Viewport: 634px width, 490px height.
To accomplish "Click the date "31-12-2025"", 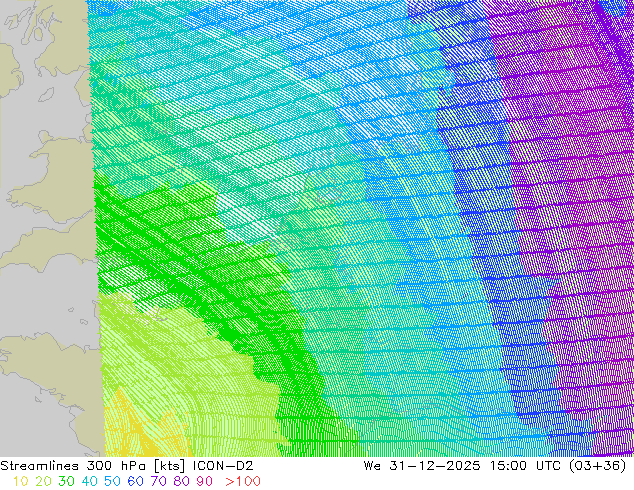I will click(442, 466).
